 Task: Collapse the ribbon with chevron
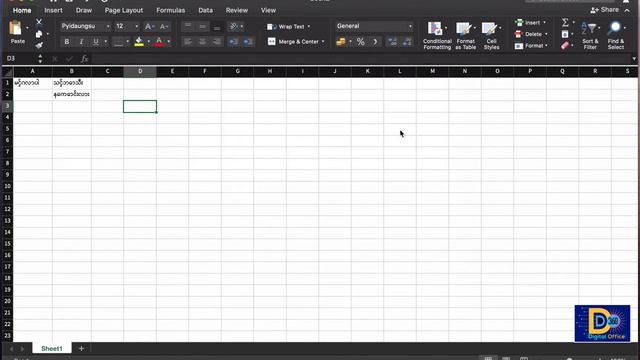(x=627, y=10)
